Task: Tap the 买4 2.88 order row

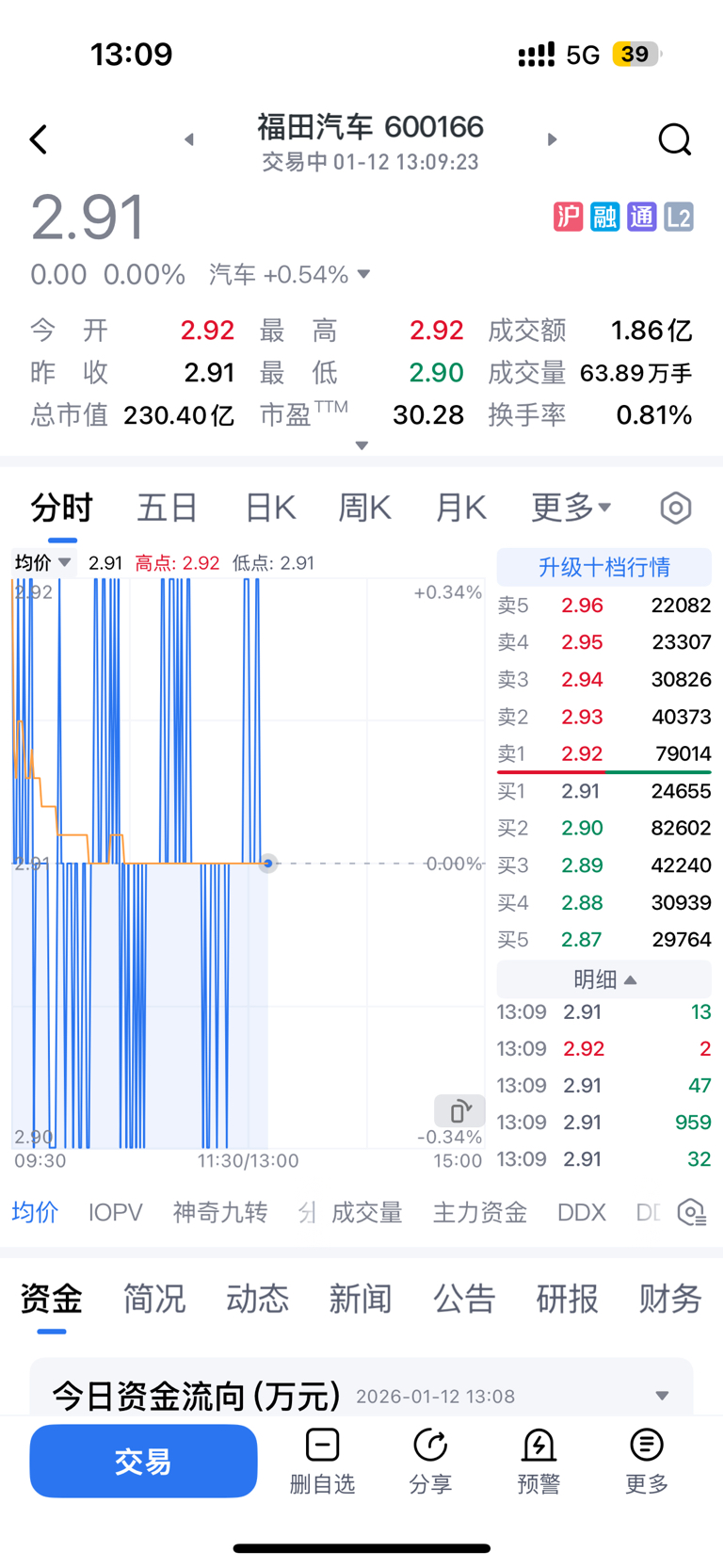Action: 604,902
